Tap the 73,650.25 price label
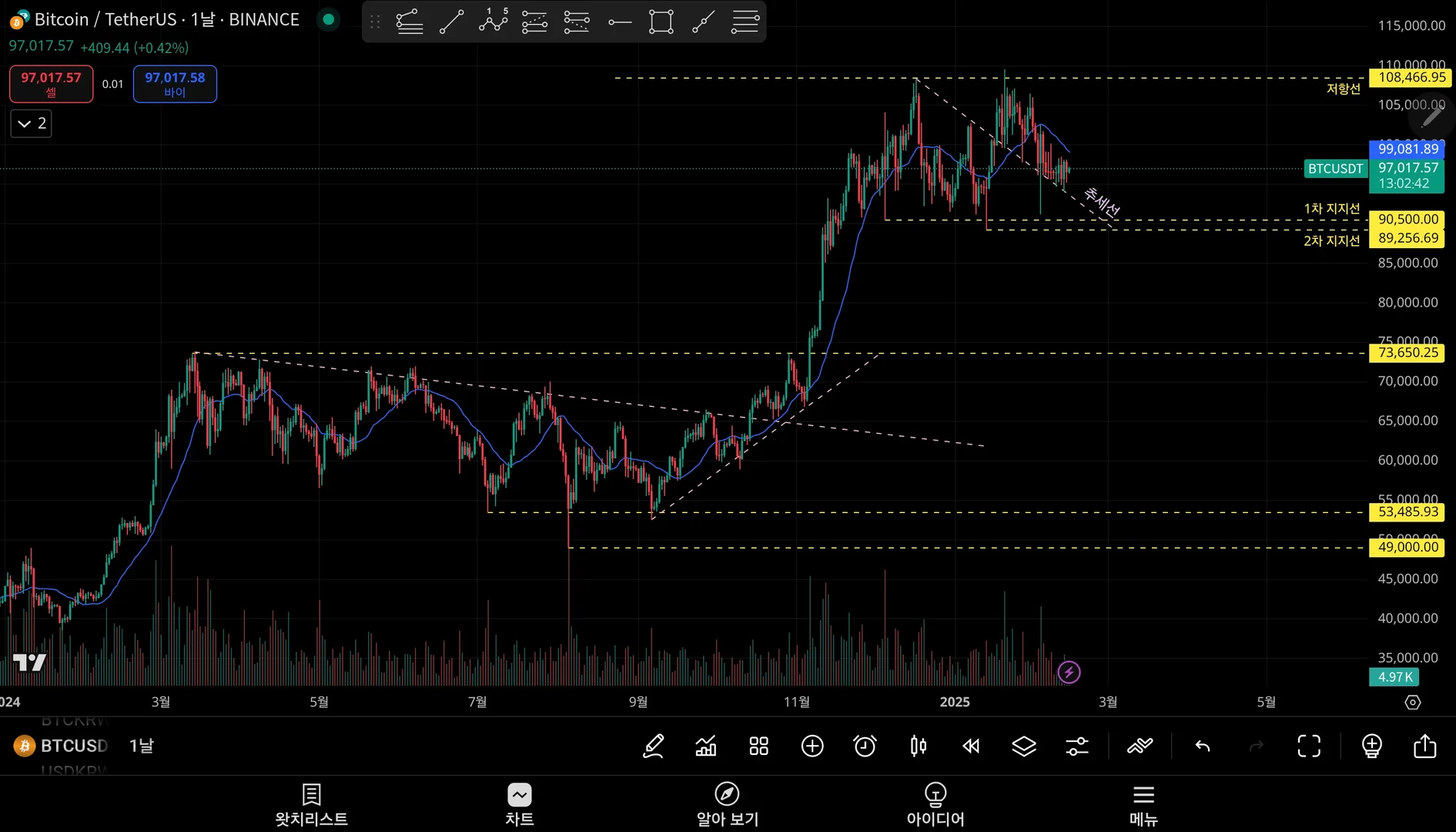This screenshot has width=1456, height=832. click(x=1407, y=353)
